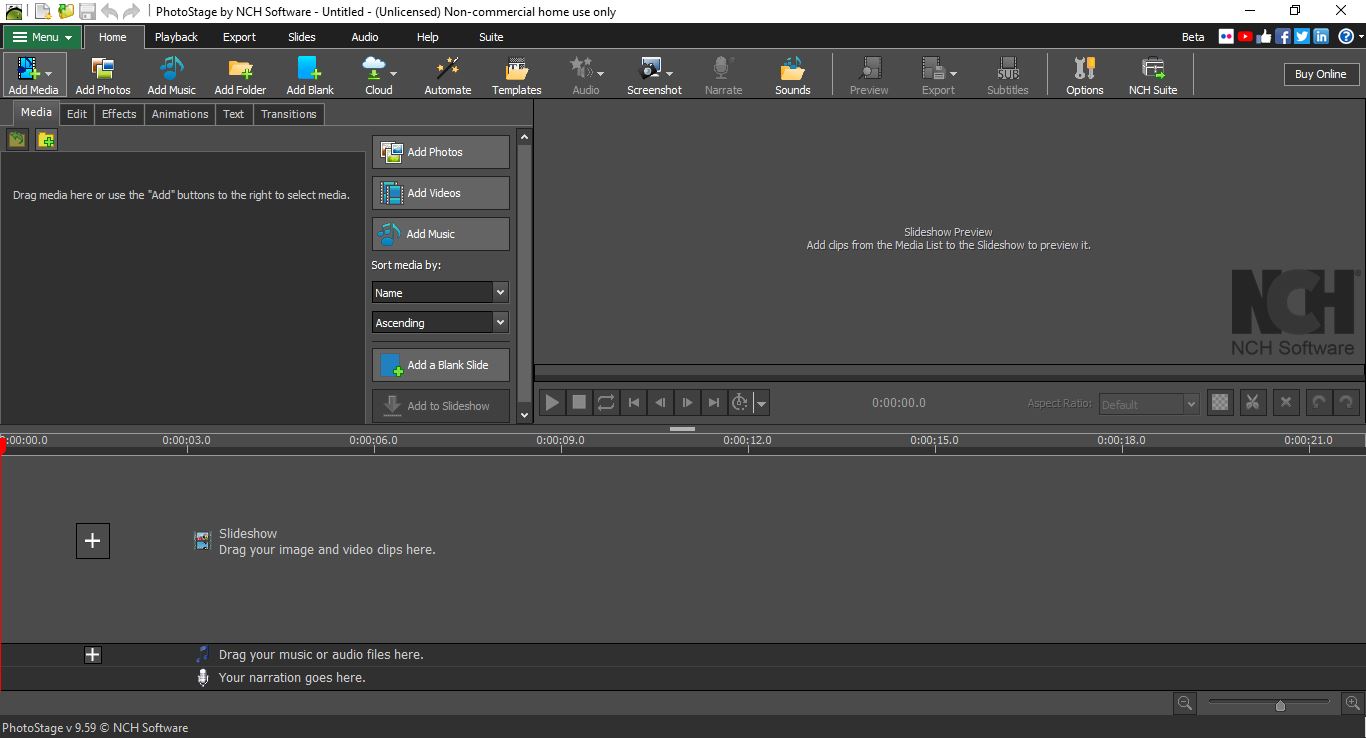Image resolution: width=1366 pixels, height=738 pixels.
Task: Click the LinkedIn share icon
Action: coord(1321,37)
